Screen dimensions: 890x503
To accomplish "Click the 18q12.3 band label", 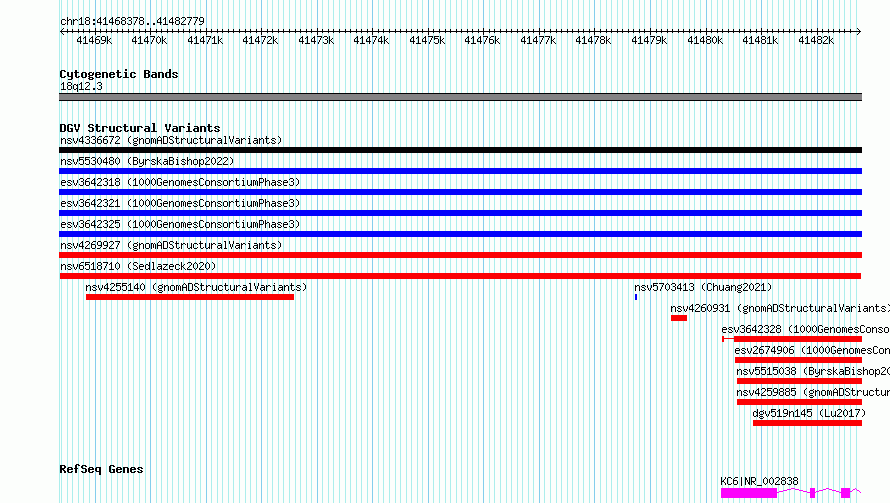I will pyautogui.click(x=81, y=86).
